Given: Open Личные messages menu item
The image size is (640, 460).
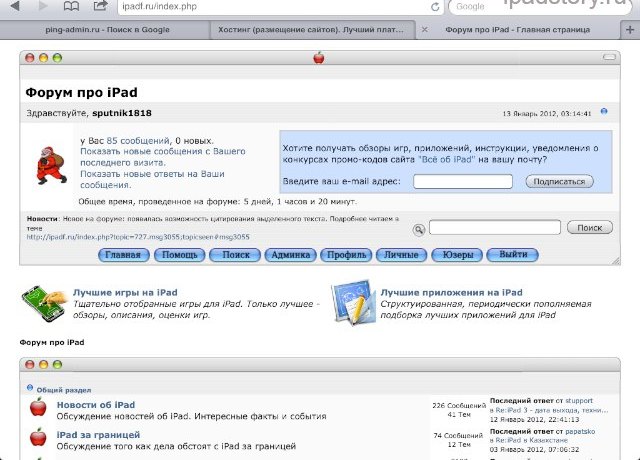Looking at the screenshot, I should (402, 255).
